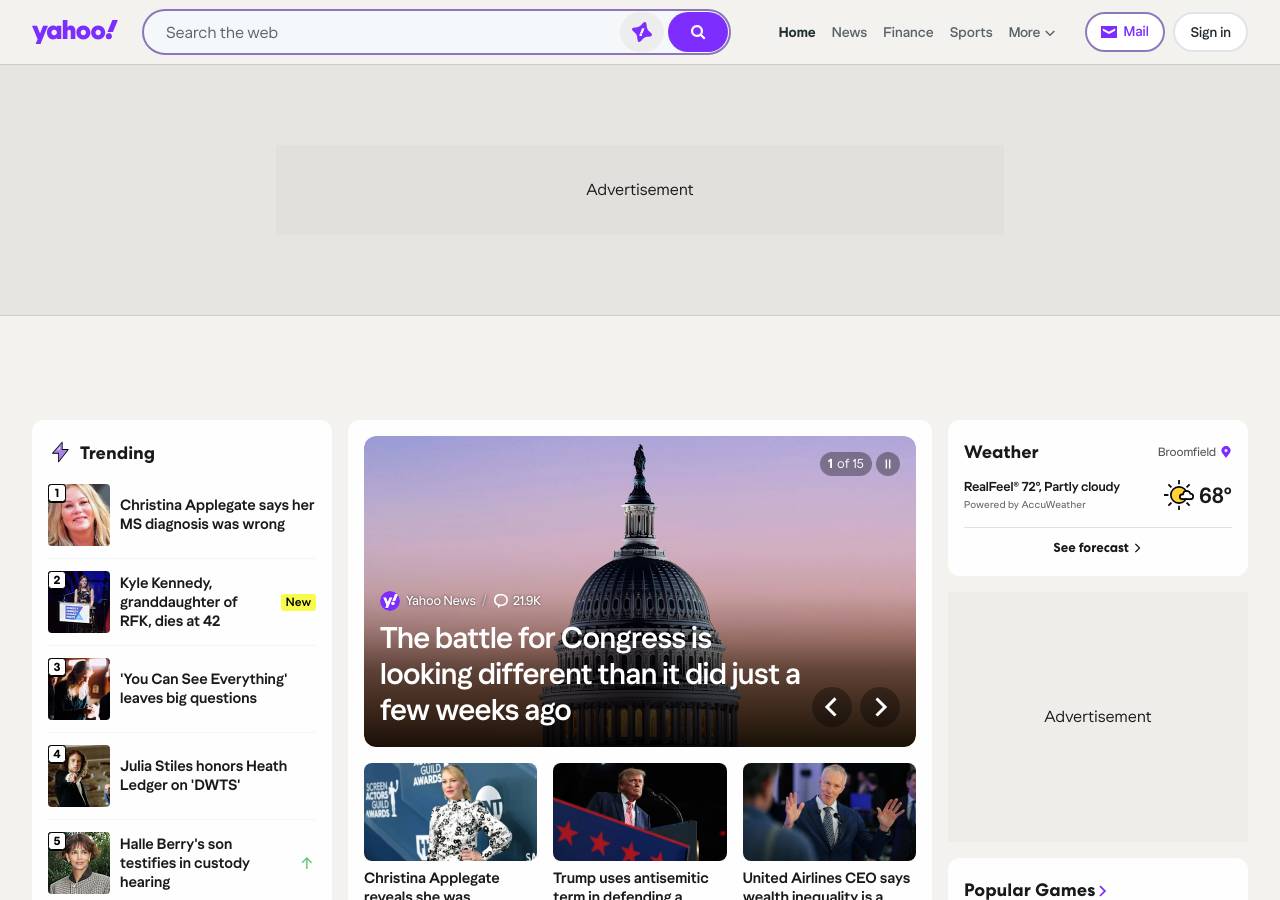Open See forecast link
This screenshot has height=900, width=1280.
click(x=1097, y=547)
